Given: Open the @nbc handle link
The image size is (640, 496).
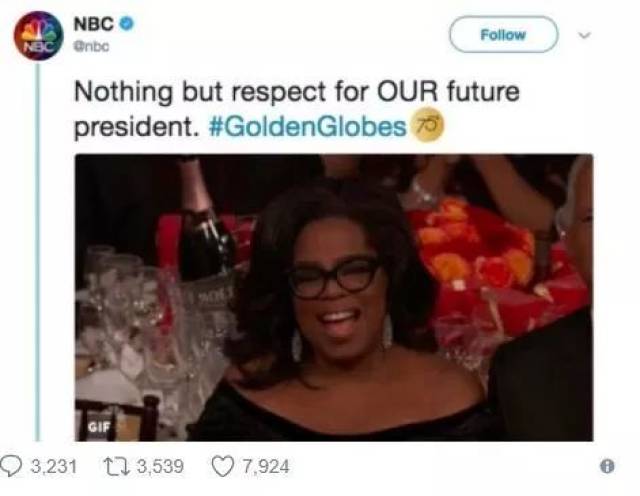Looking at the screenshot, I should [92, 47].
